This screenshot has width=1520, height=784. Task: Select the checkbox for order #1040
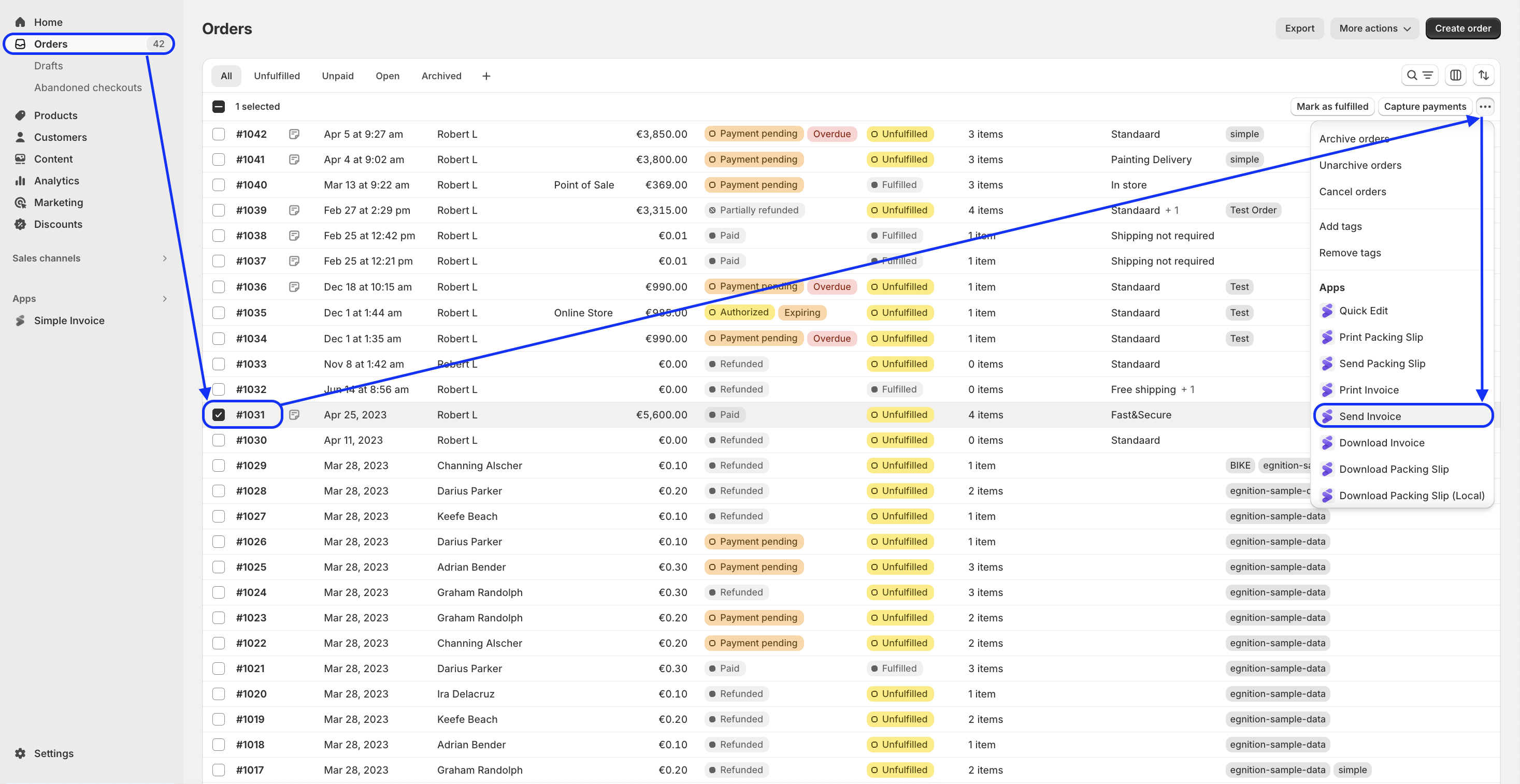coord(218,185)
